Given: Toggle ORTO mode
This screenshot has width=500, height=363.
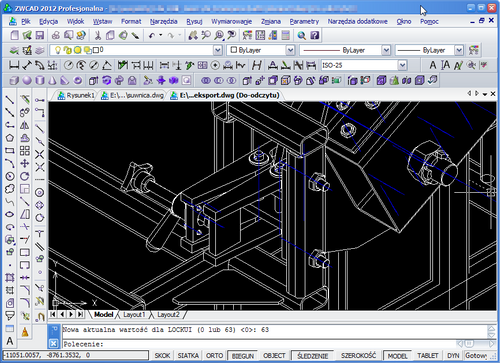Looking at the screenshot, I should tap(214, 356).
